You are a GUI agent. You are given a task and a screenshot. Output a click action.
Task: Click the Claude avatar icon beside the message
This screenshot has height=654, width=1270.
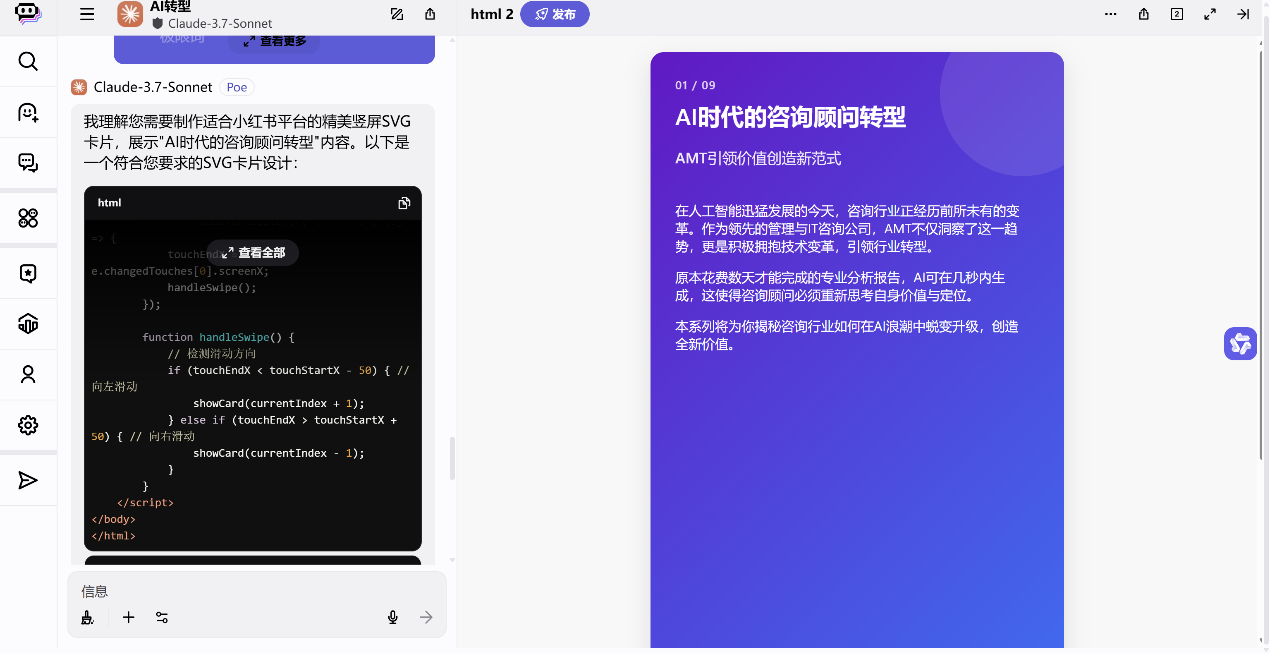[x=79, y=87]
